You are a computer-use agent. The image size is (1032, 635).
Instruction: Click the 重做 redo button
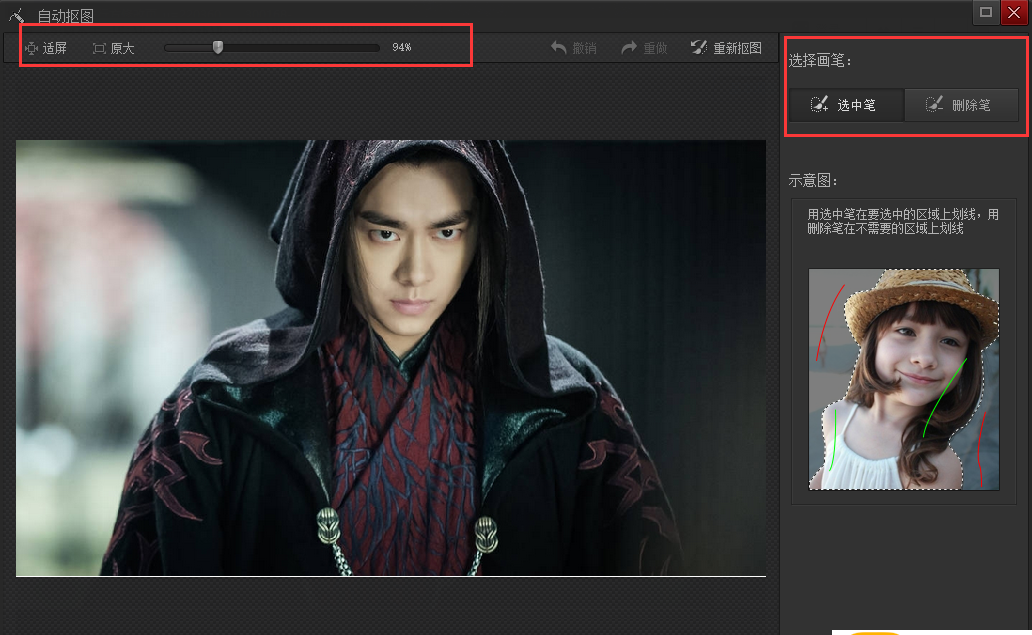(x=644, y=48)
